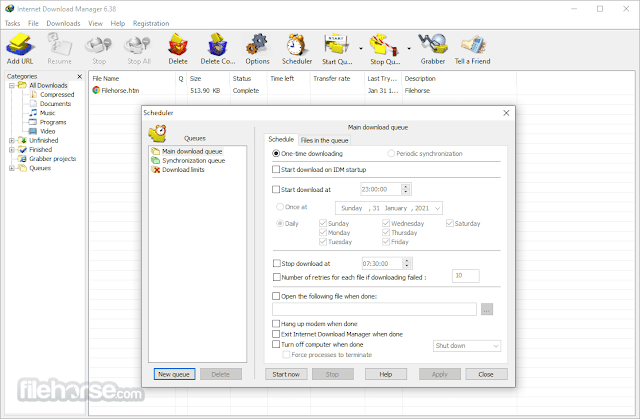Close the Scheduler dialog with X
The width and height of the screenshot is (640, 419).
pos(506,113)
